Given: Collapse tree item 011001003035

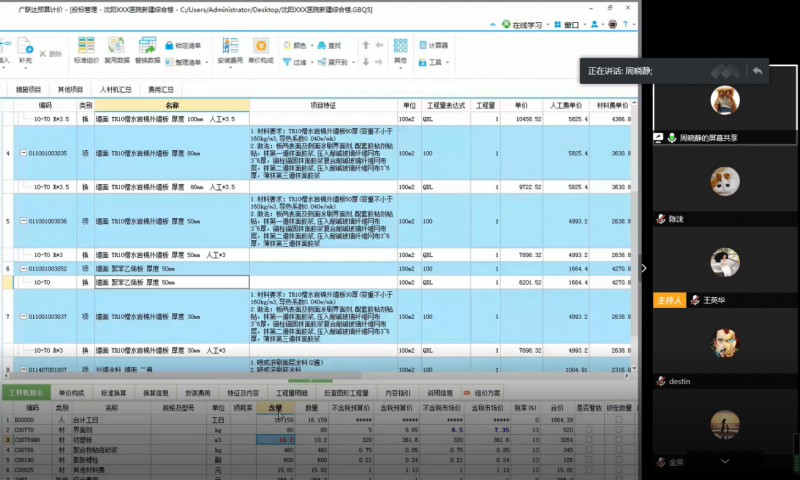Looking at the screenshot, I should pyautogui.click(x=24, y=153).
